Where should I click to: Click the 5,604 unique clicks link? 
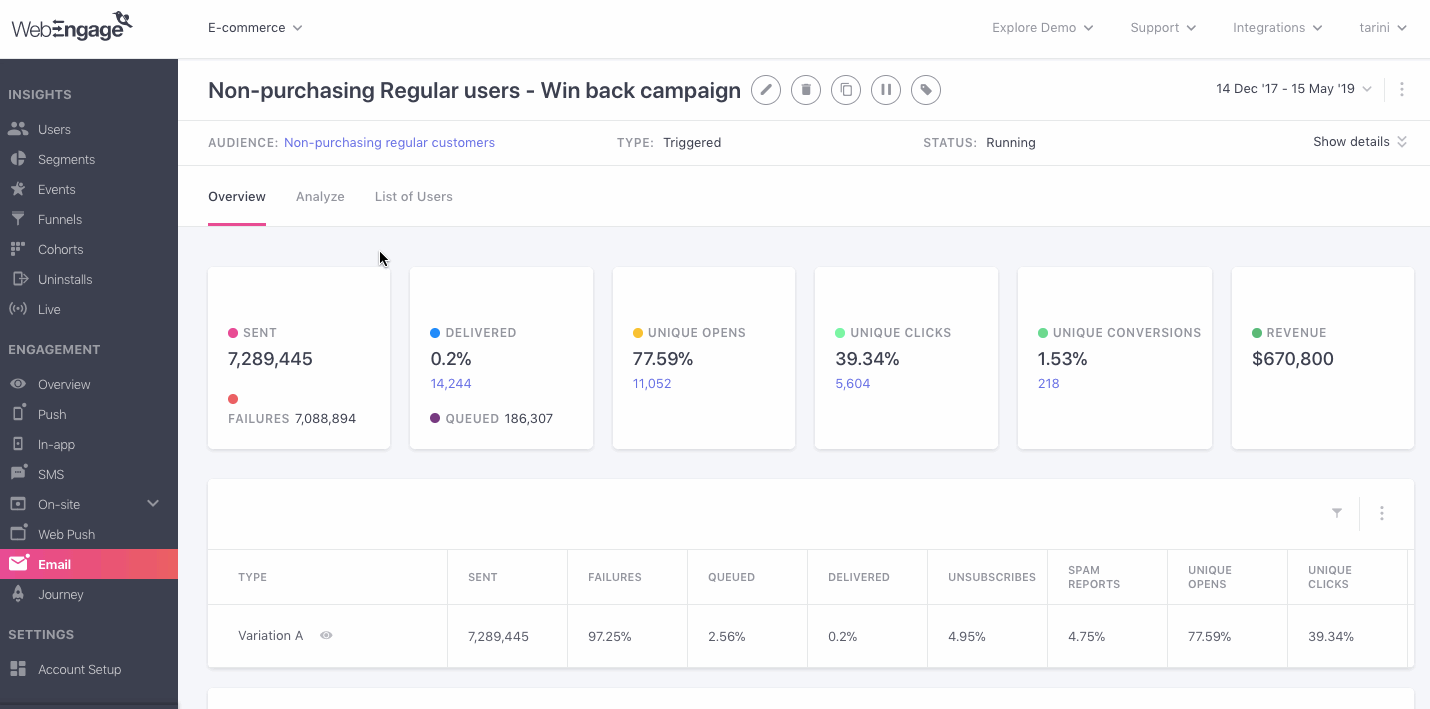click(x=852, y=384)
